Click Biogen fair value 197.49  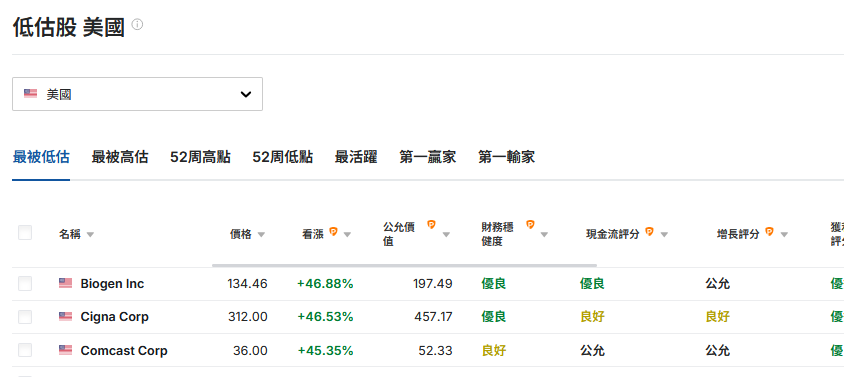433,284
